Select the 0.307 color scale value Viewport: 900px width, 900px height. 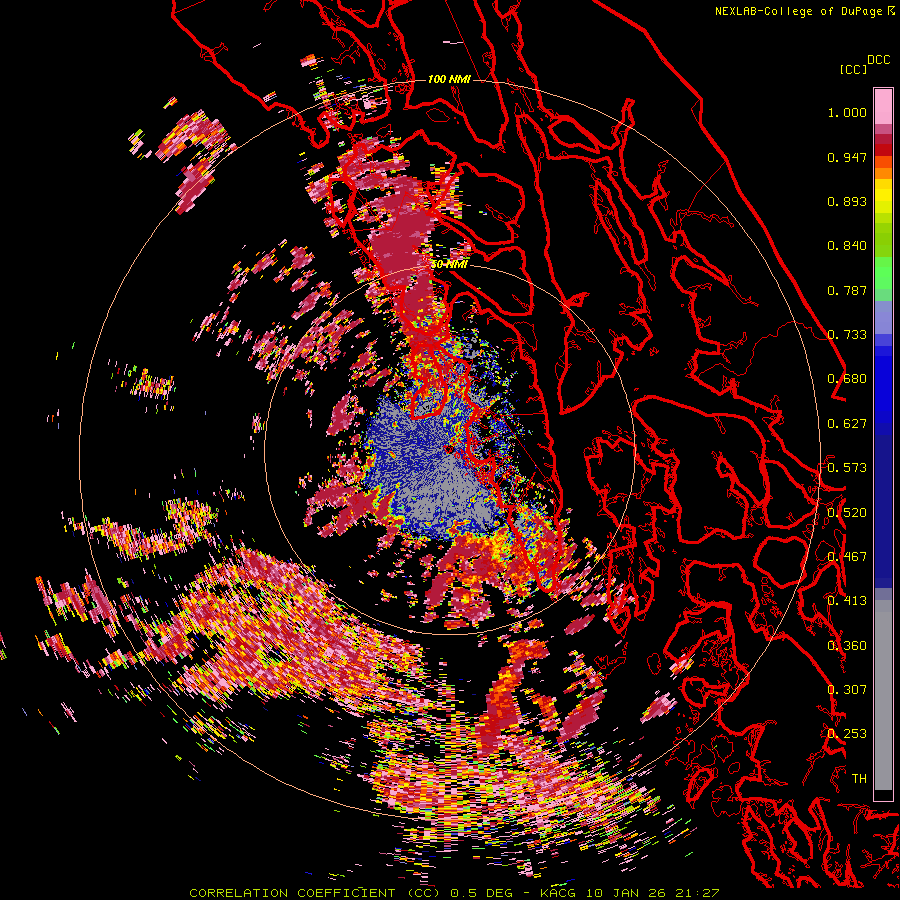[x=847, y=690]
